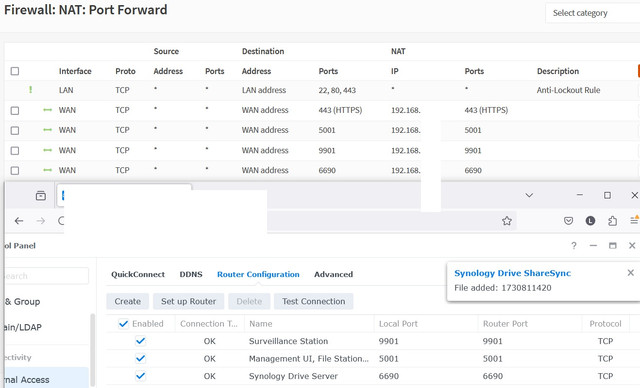Click the Set up Router button
The width and height of the screenshot is (640, 388).
189,302
